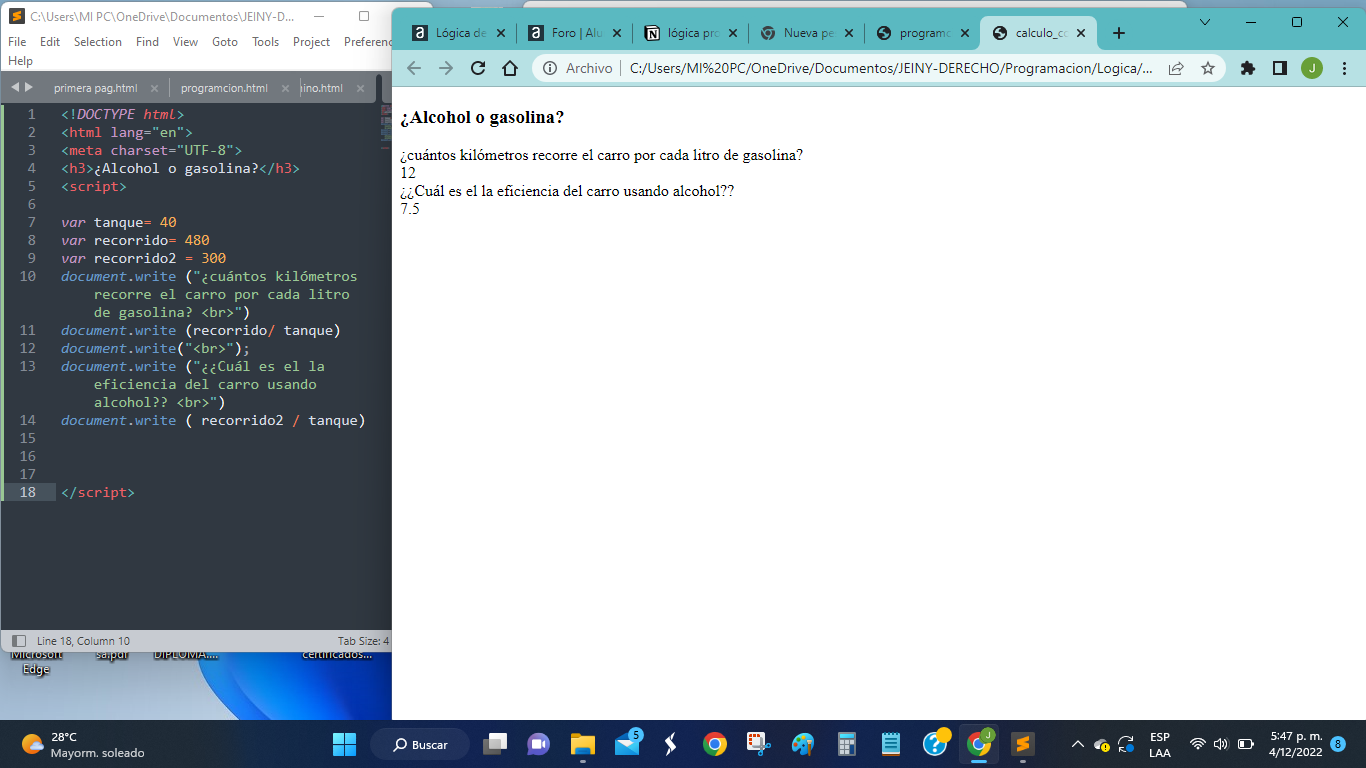This screenshot has width=1366, height=768.
Task: Open Sublime Selection menu
Action: tap(98, 42)
